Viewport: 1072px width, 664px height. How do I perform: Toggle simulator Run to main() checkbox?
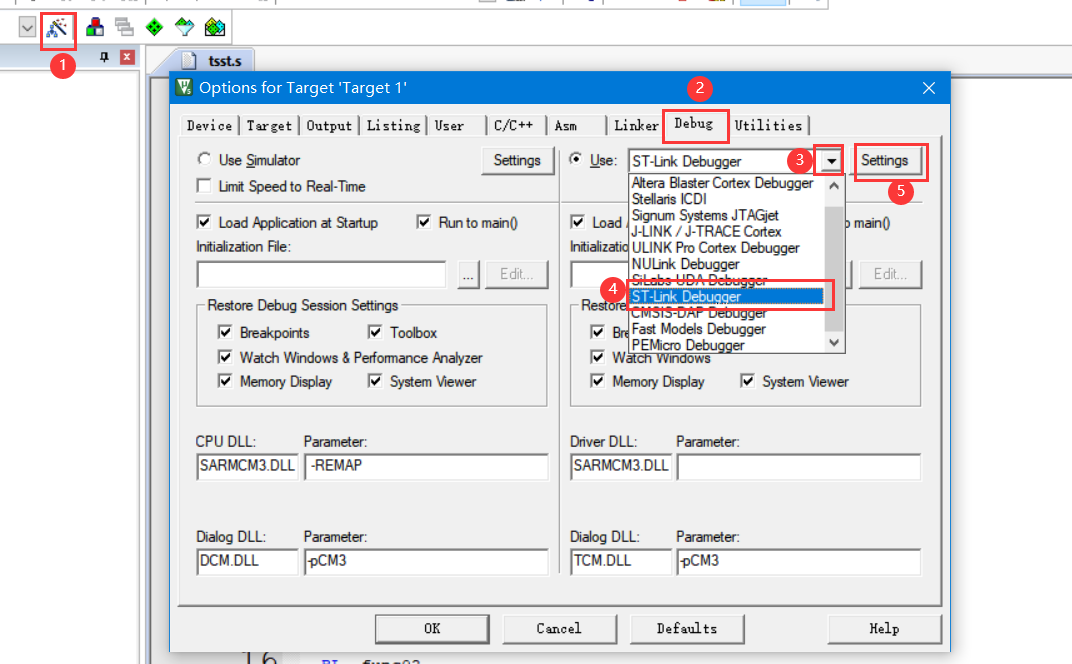424,222
